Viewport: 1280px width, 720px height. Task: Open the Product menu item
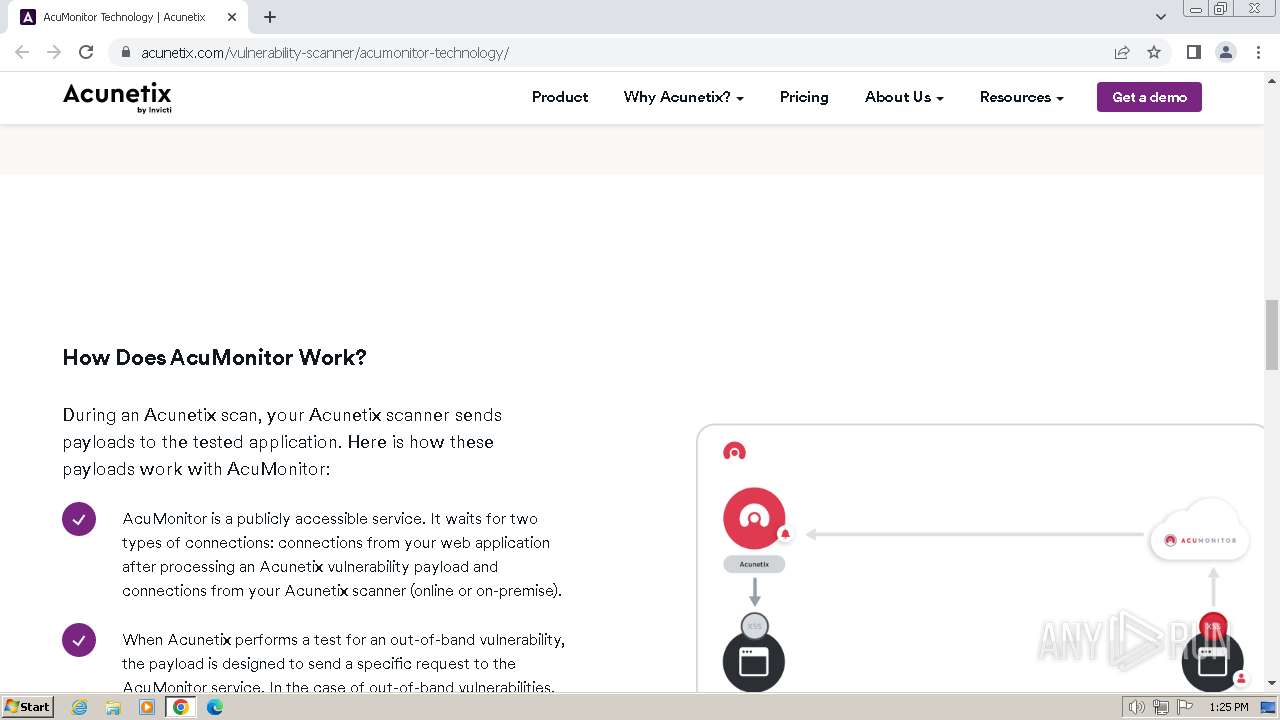[560, 97]
